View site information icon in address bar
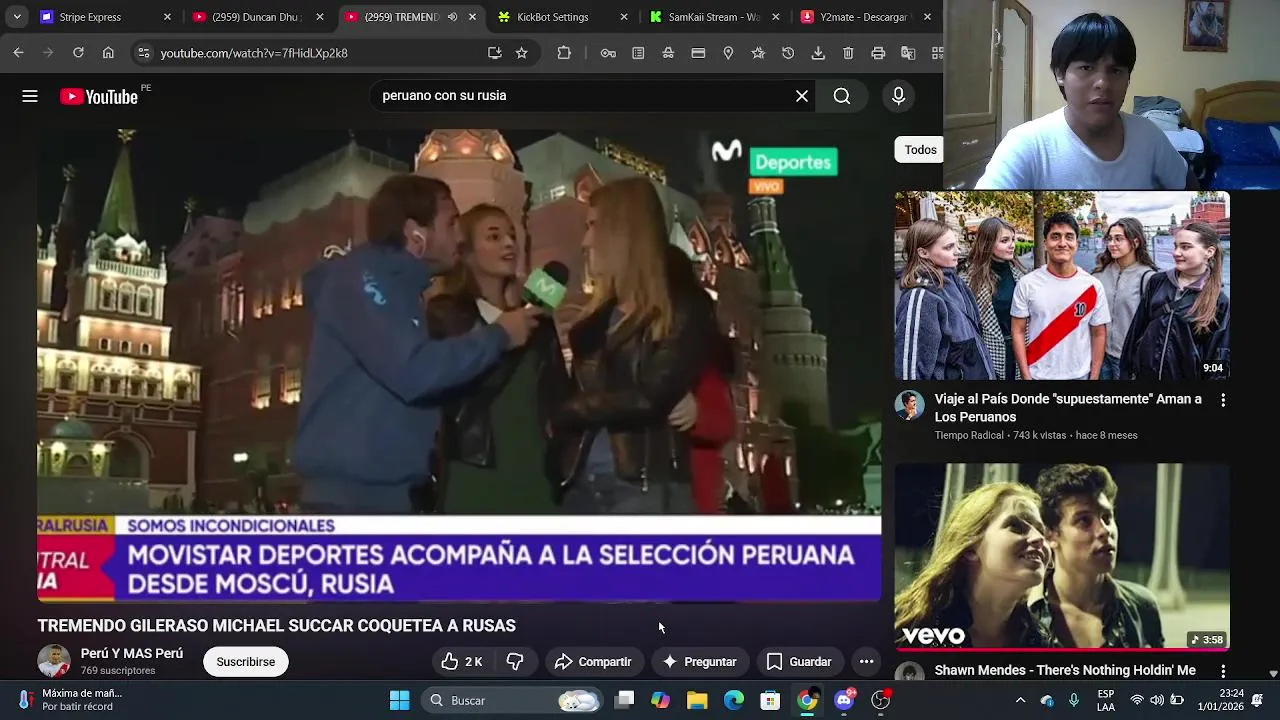Screen dimensions: 1280x720 (x=144, y=53)
